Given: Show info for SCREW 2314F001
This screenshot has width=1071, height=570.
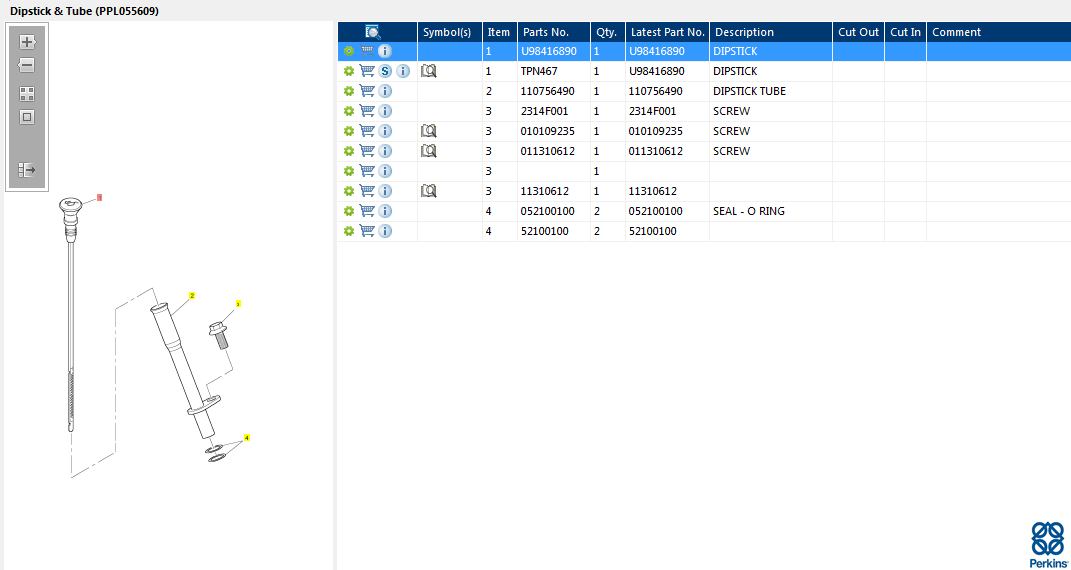Looking at the screenshot, I should [385, 111].
